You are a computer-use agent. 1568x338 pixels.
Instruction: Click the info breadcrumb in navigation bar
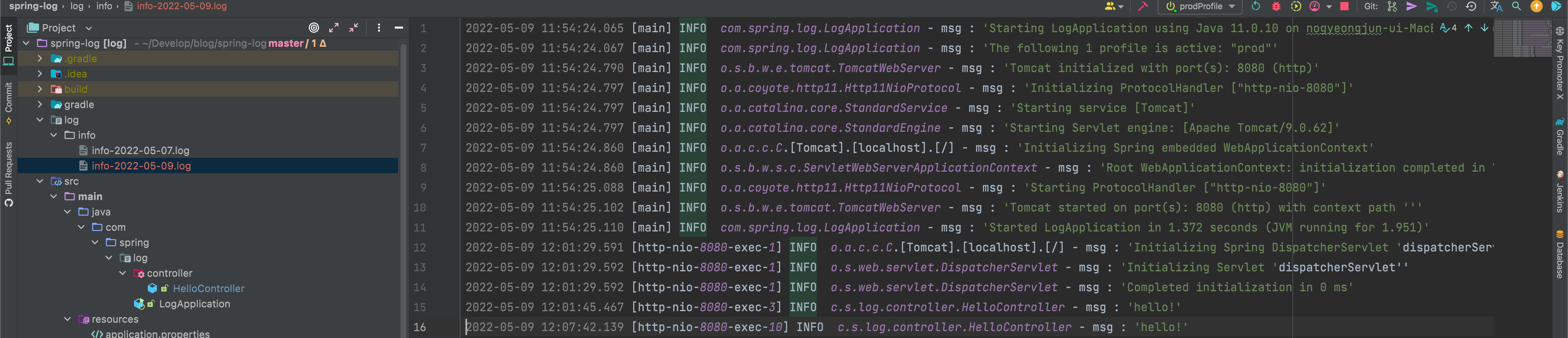104,6
